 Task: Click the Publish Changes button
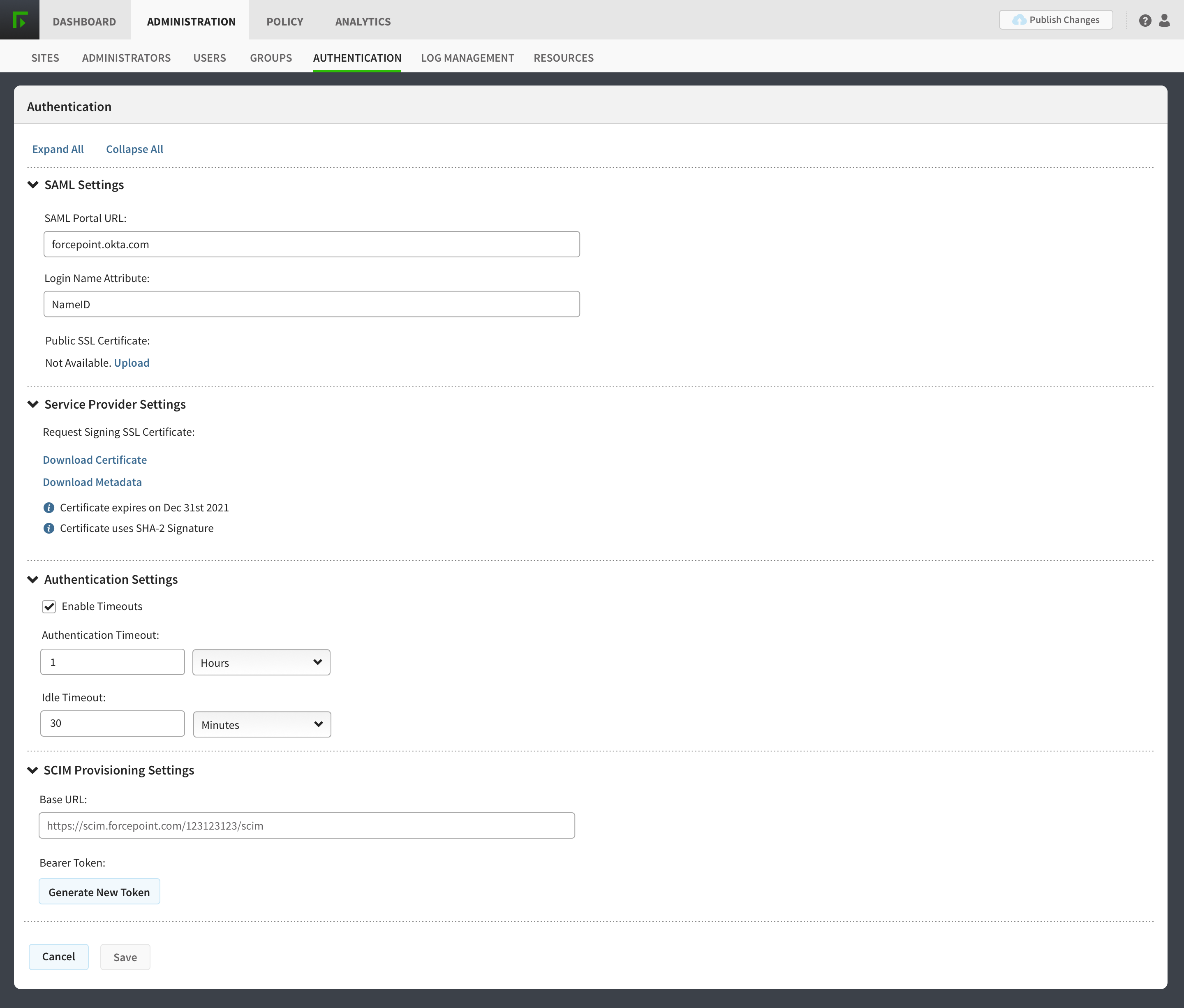click(x=1055, y=20)
